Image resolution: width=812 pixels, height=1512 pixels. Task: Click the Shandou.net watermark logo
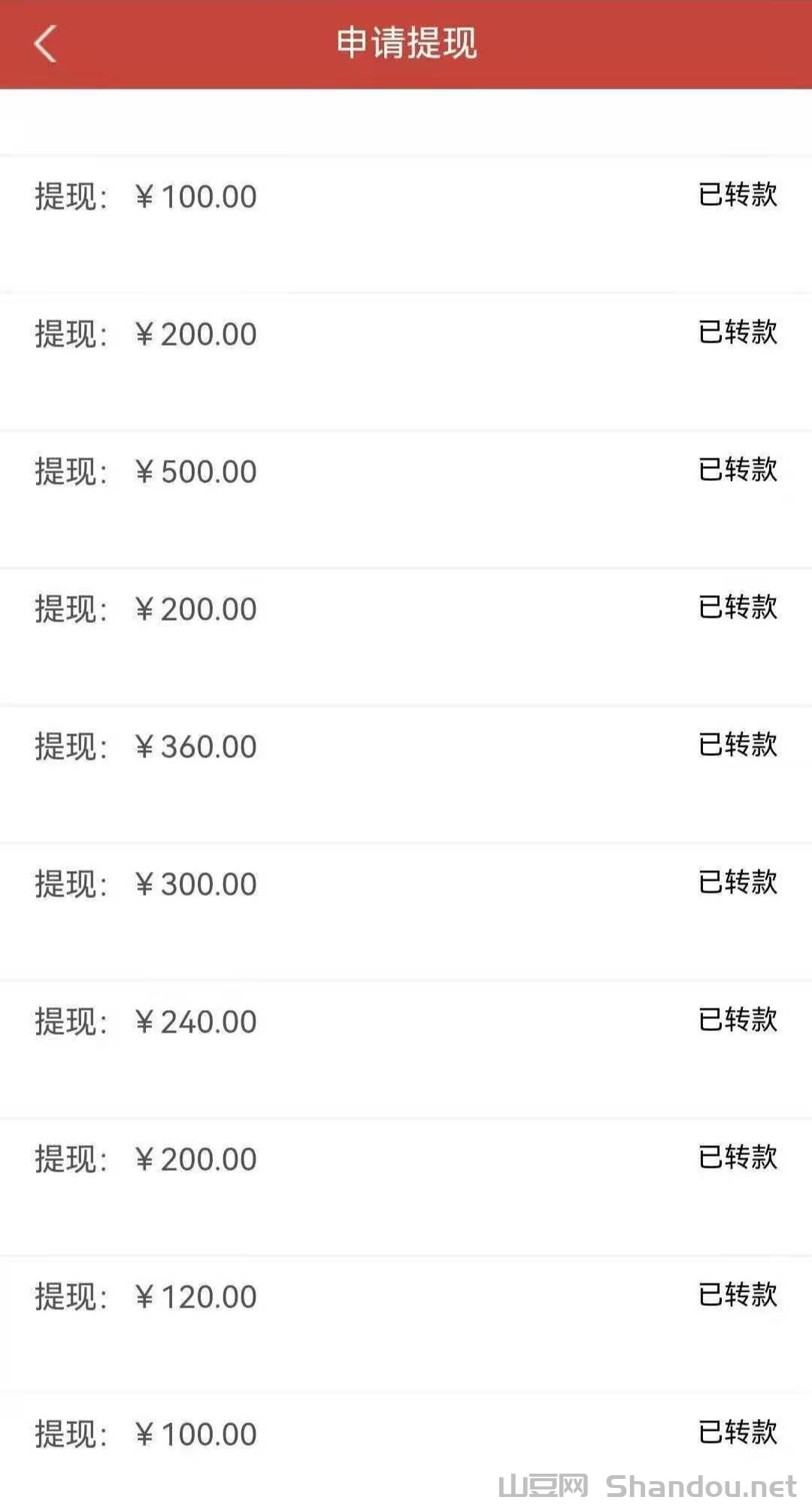[647, 1486]
